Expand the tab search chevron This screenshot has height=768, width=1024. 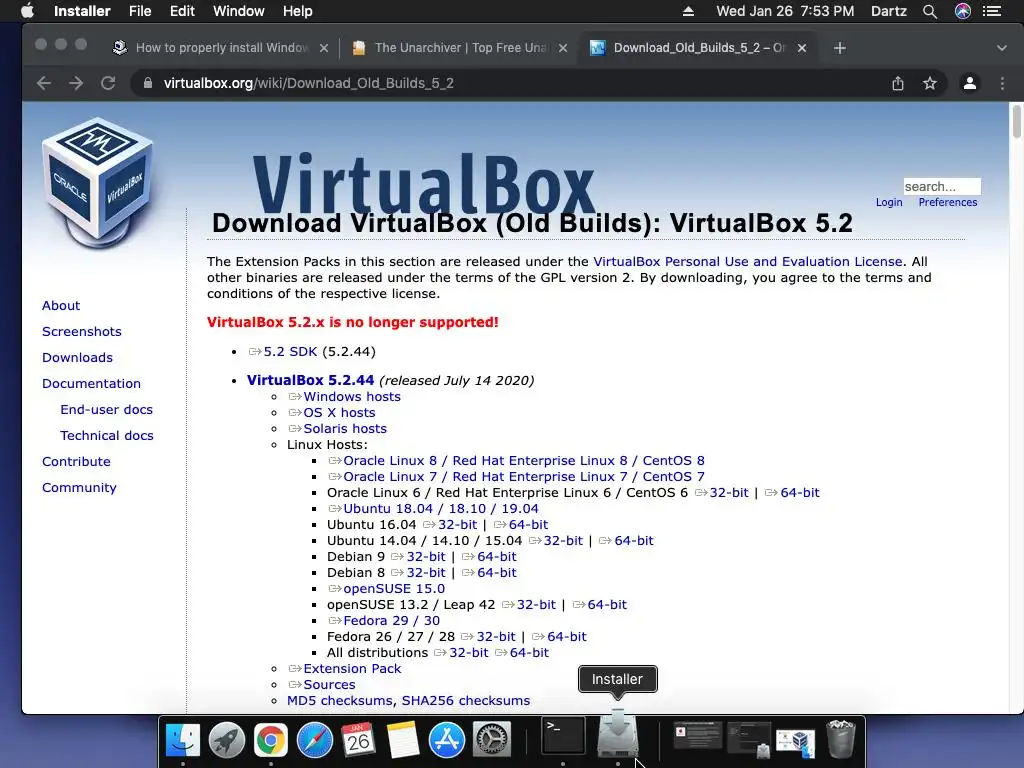click(1002, 48)
